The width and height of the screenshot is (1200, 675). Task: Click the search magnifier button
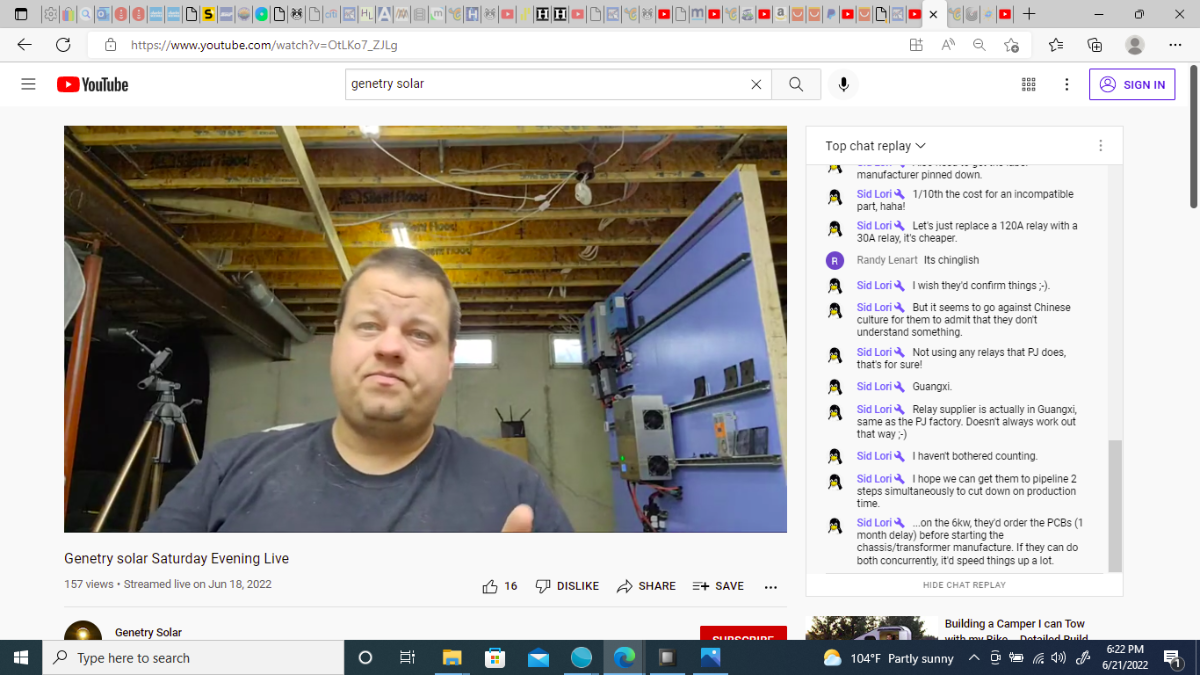[796, 85]
